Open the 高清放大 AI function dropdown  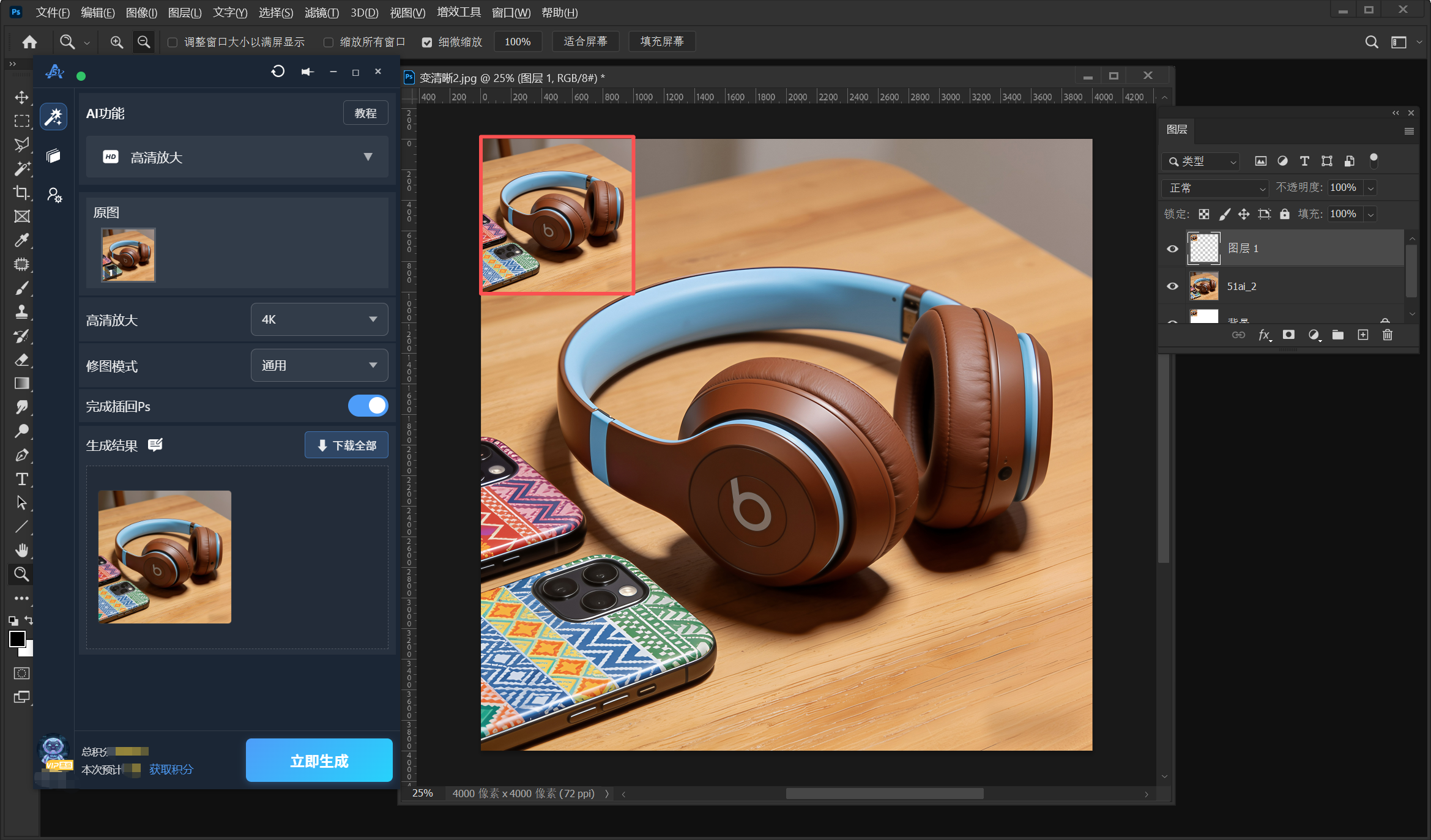(237, 157)
